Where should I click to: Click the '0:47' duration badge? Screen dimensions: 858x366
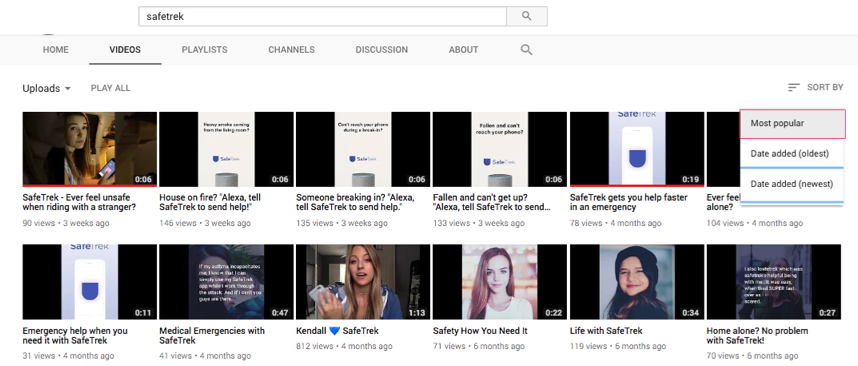(x=281, y=313)
